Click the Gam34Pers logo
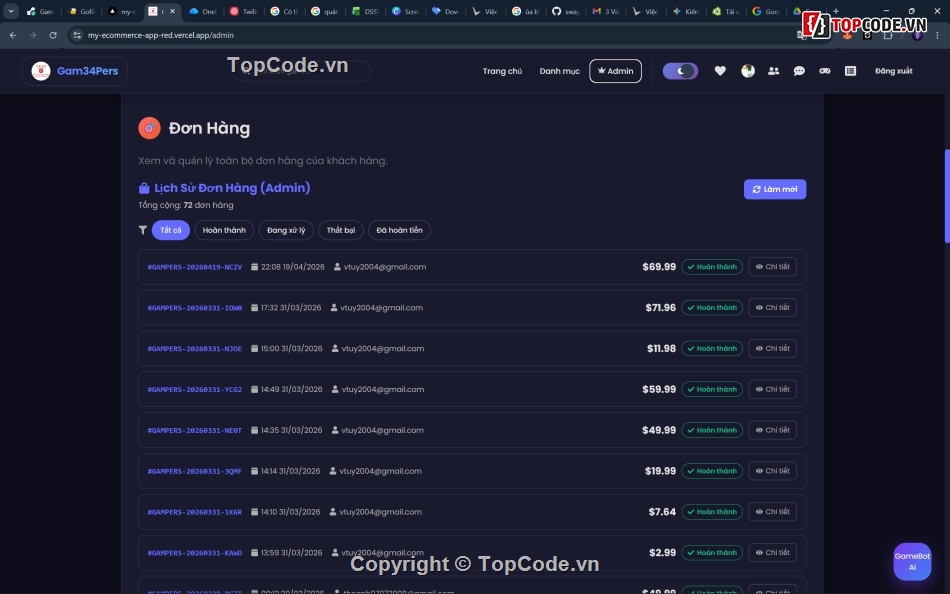950x594 pixels. 75,71
